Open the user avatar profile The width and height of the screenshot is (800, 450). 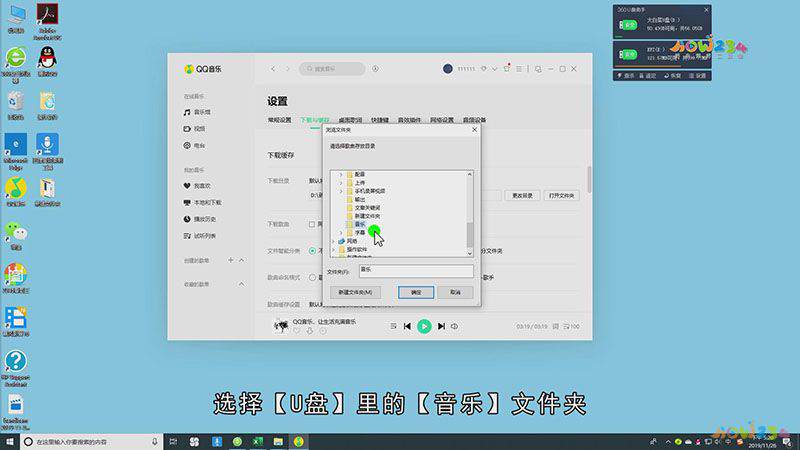click(x=447, y=69)
